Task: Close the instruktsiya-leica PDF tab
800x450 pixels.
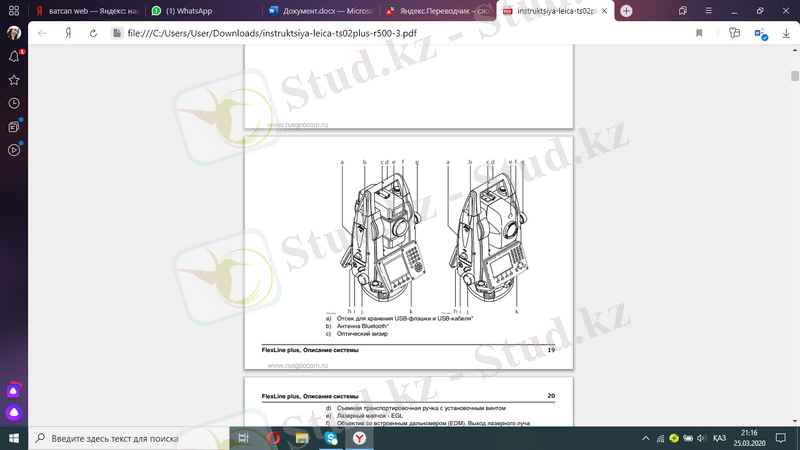Action: 605,11
